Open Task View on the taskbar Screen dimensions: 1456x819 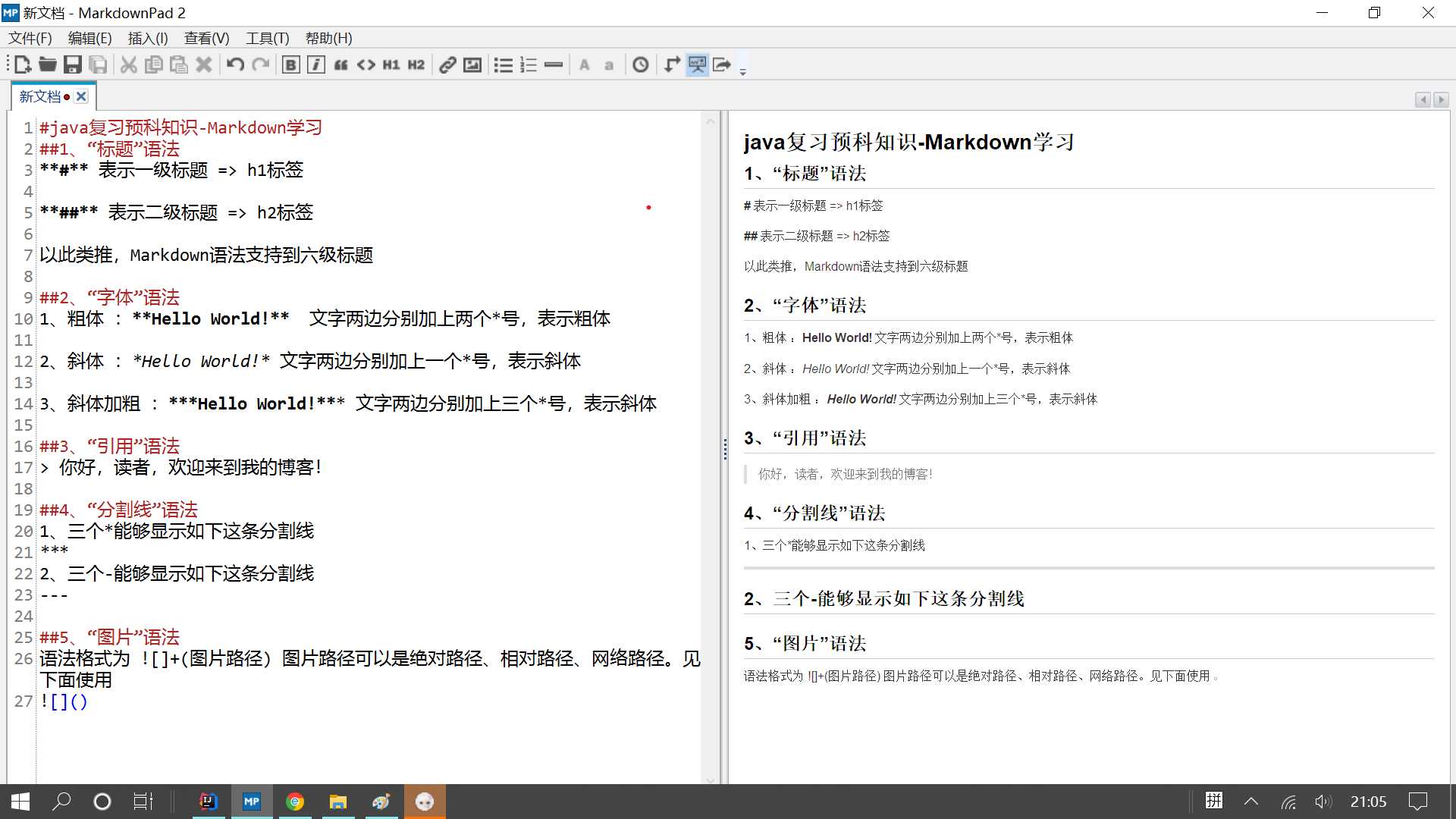pos(143,802)
